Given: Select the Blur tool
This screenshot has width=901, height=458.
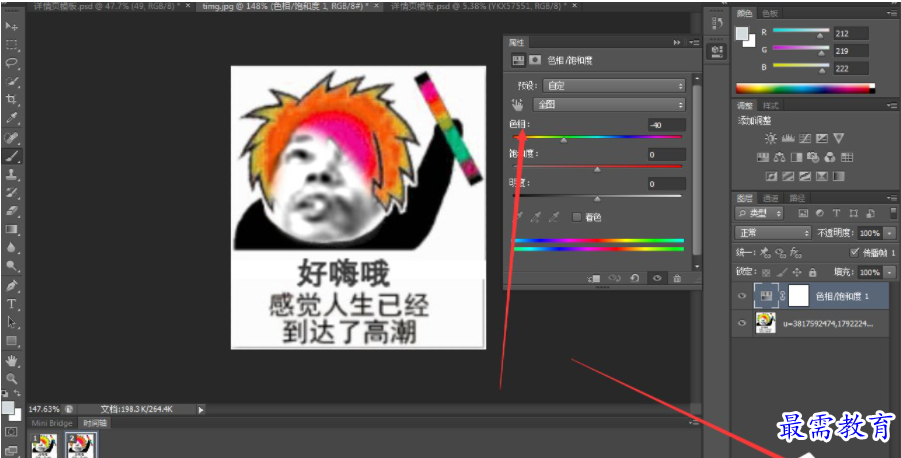Looking at the screenshot, I should [x=11, y=248].
